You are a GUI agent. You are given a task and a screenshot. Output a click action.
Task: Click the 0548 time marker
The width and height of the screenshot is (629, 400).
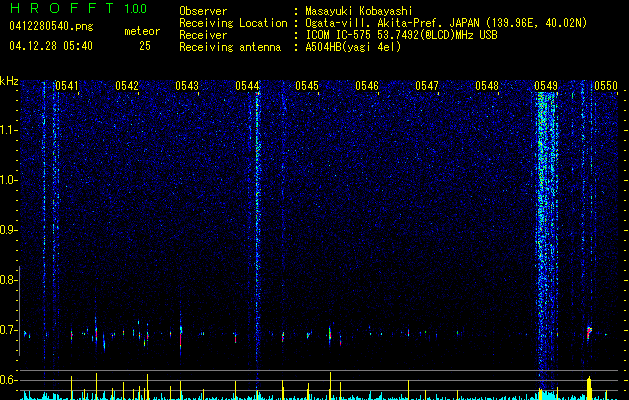[x=487, y=86]
